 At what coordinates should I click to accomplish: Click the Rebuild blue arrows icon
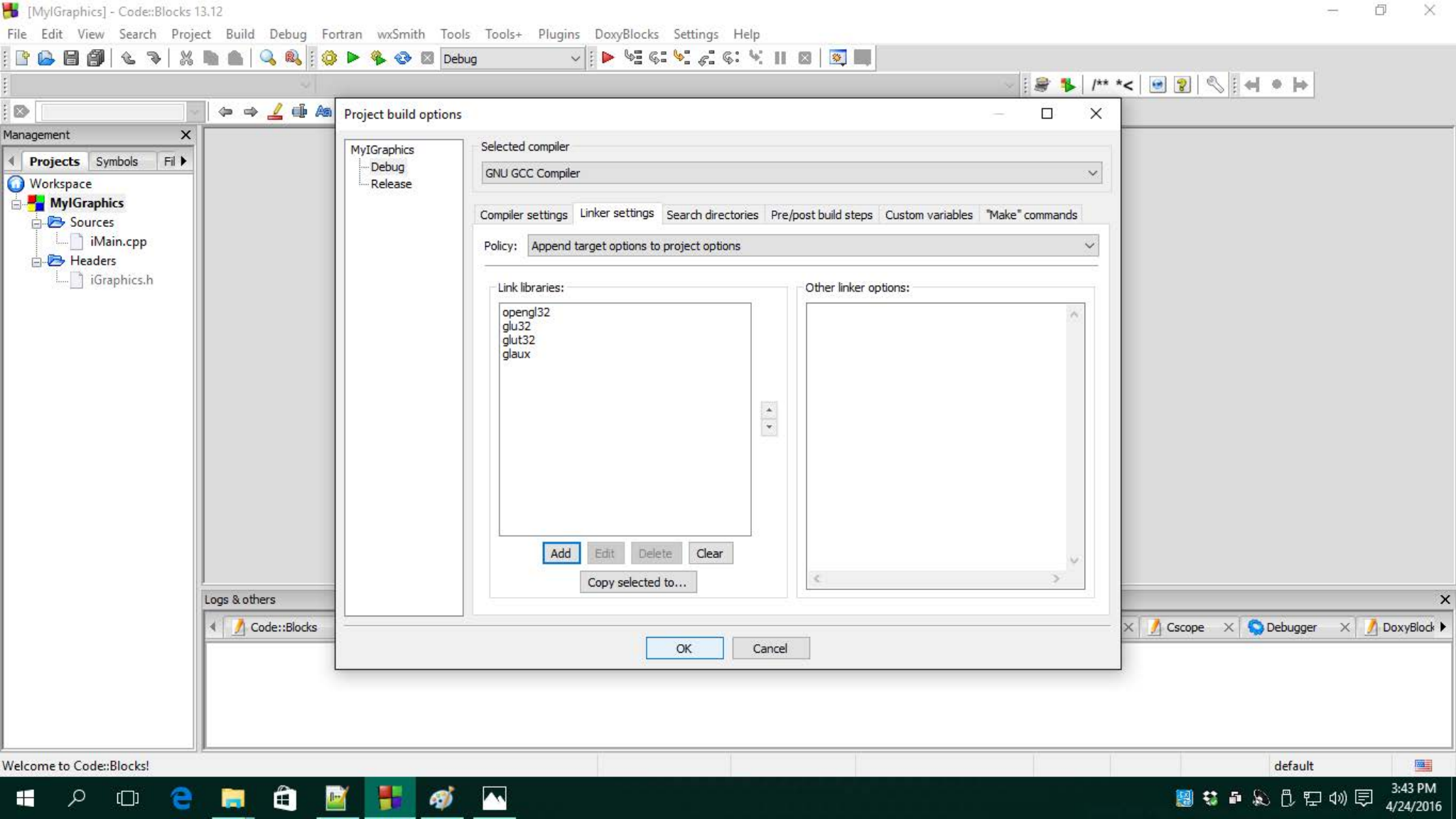click(403, 58)
